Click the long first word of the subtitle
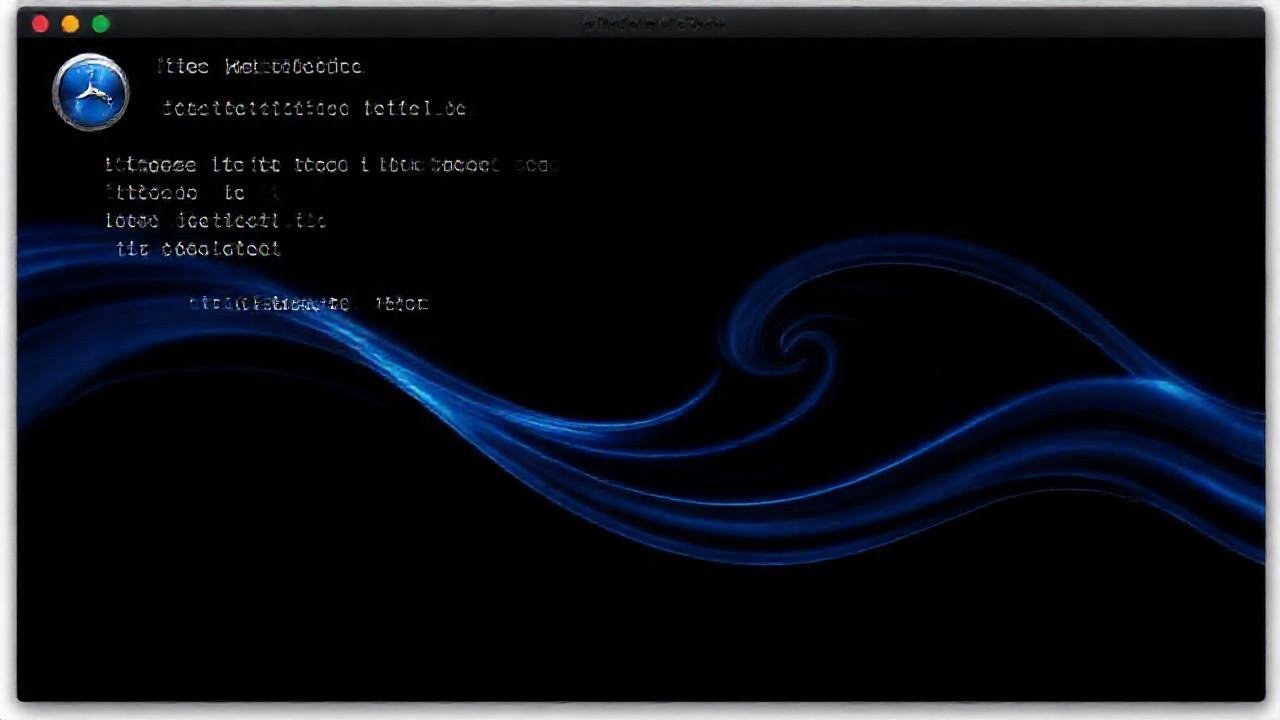The width and height of the screenshot is (1280, 720). [x=256, y=108]
